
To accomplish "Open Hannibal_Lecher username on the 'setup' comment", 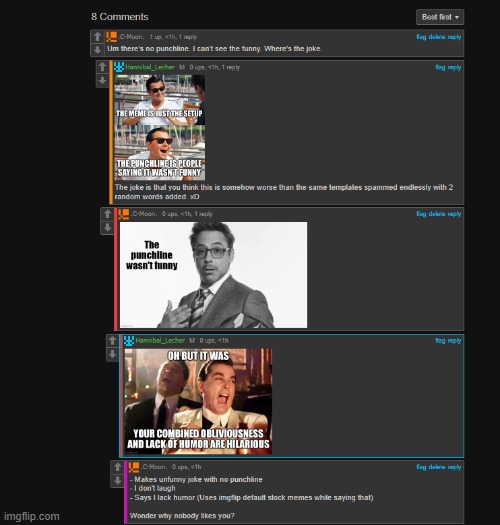I will click(150, 67).
